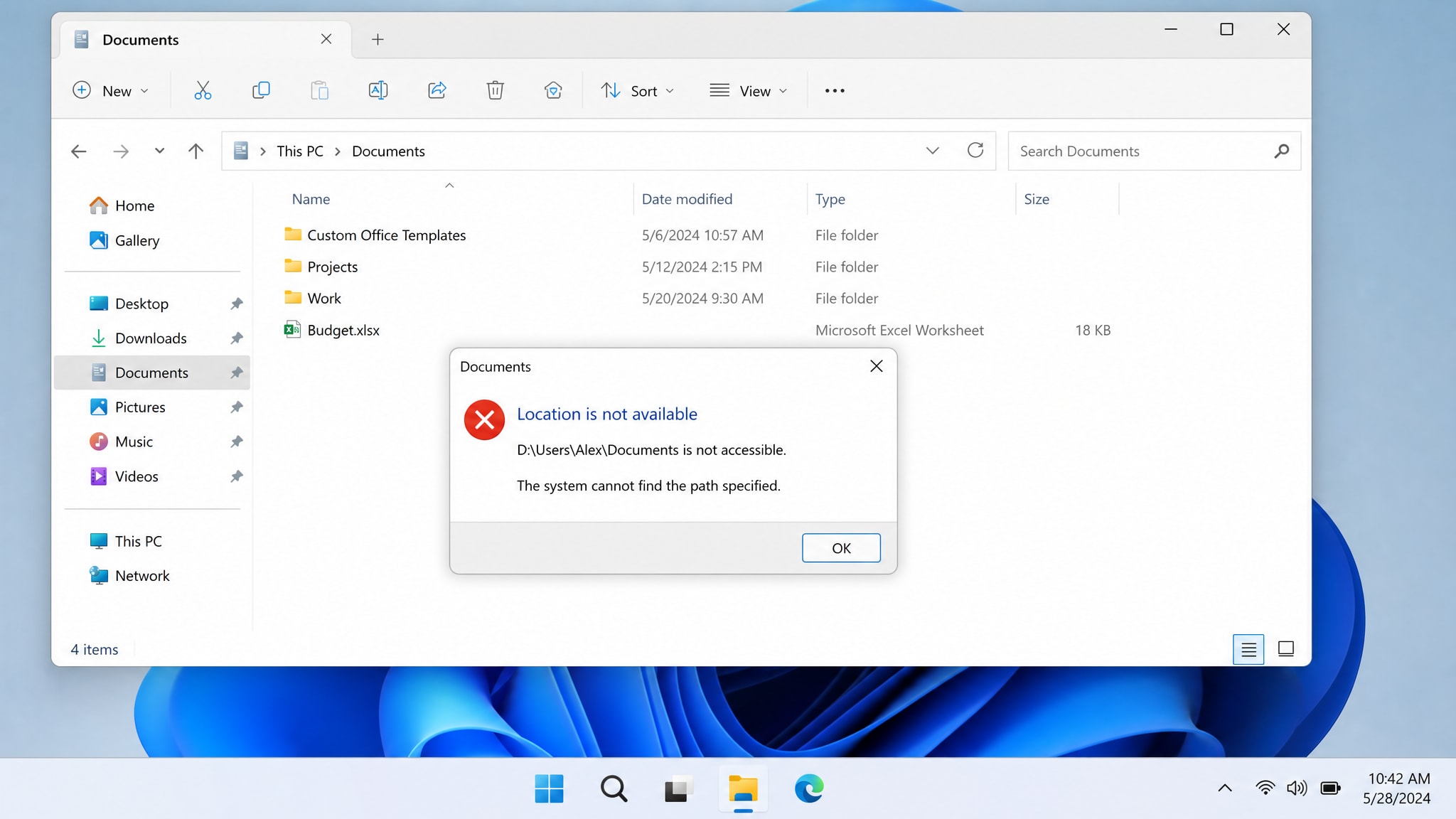This screenshot has height=819, width=1456.
Task: Unpin Videos from Quick access
Action: tap(237, 476)
